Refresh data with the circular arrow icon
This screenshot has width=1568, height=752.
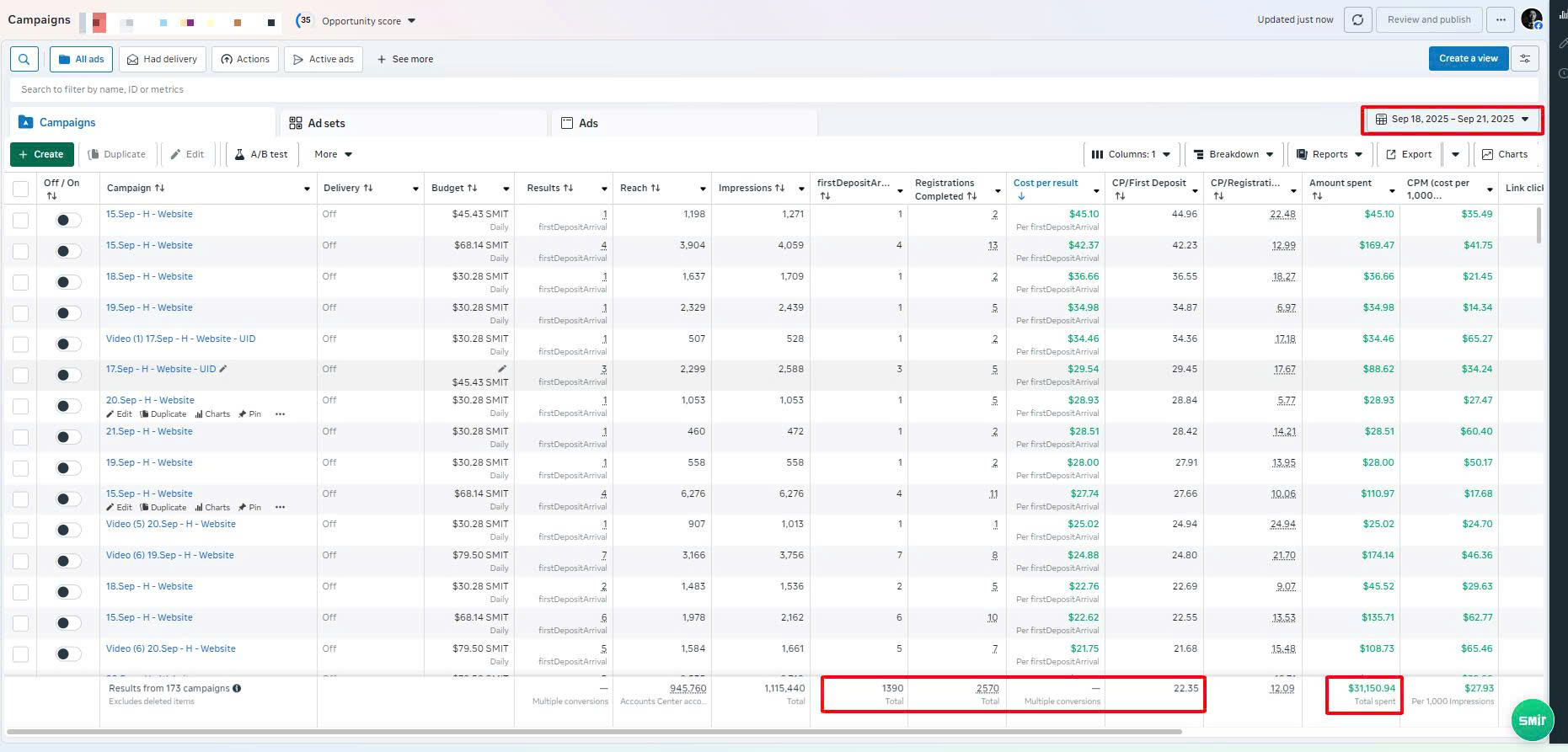point(1357,20)
